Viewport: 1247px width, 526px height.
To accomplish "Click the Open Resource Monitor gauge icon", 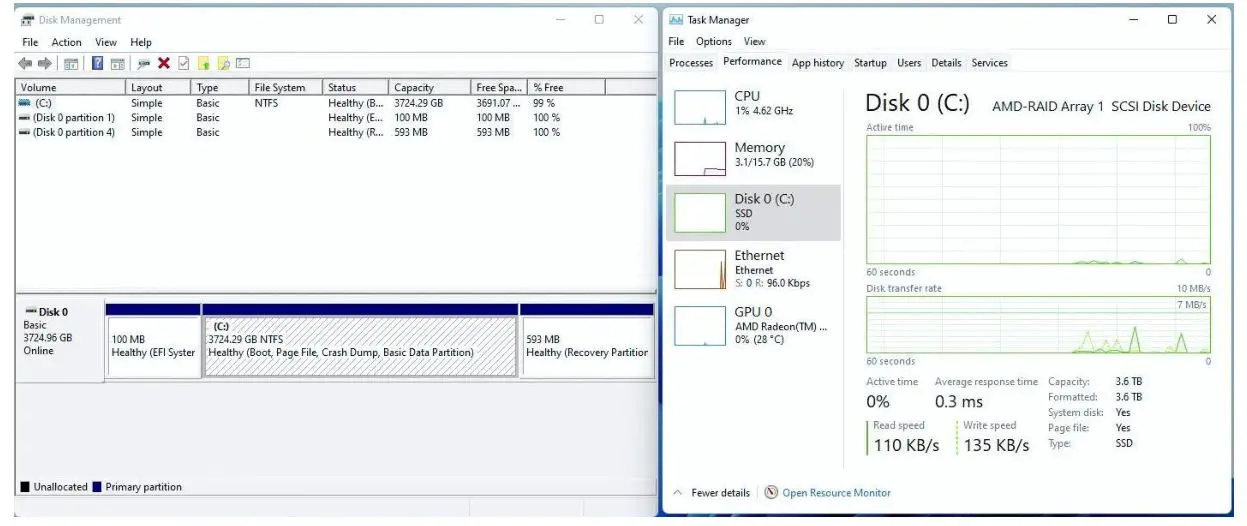I will [x=771, y=492].
